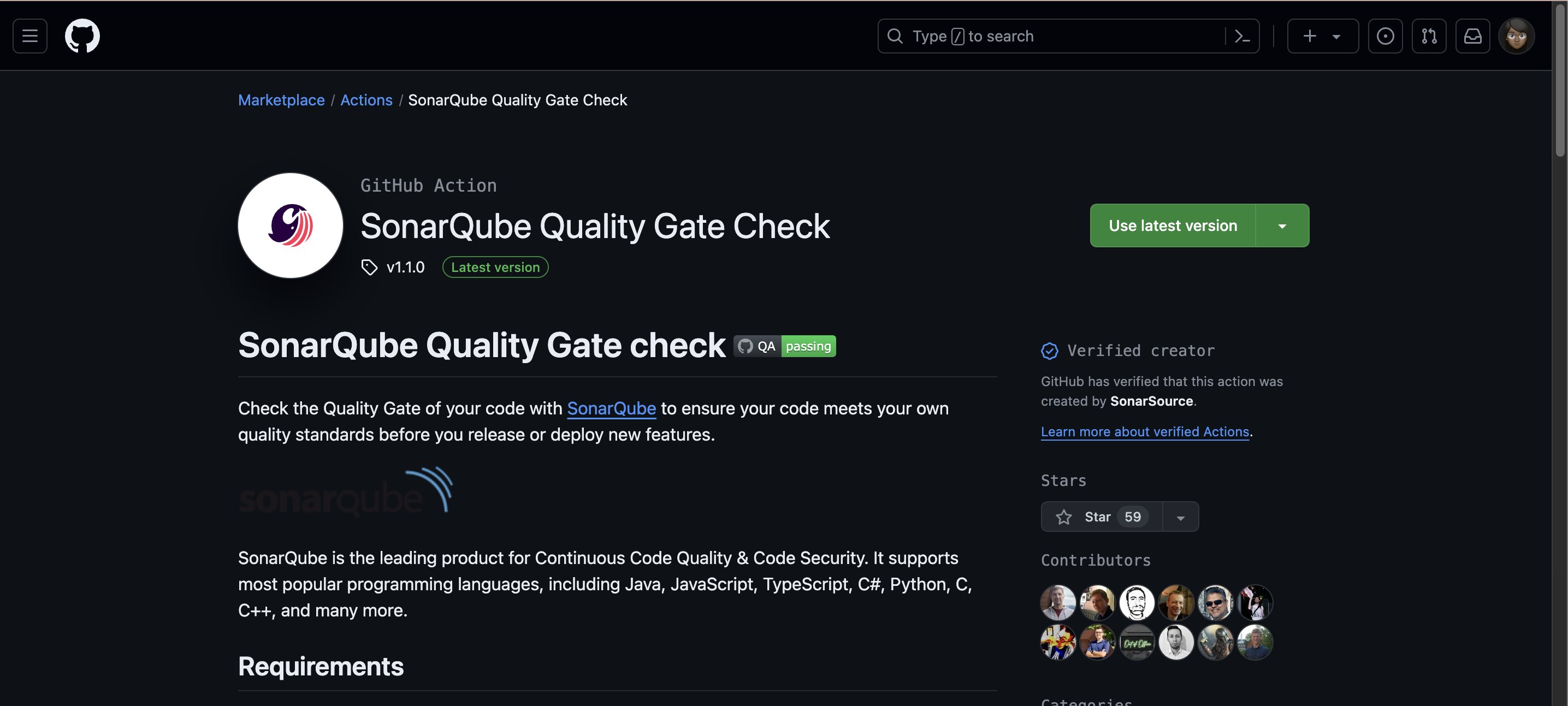Open the SonarQube hyperlink in description
This screenshot has width=1568, height=706.
[611, 408]
